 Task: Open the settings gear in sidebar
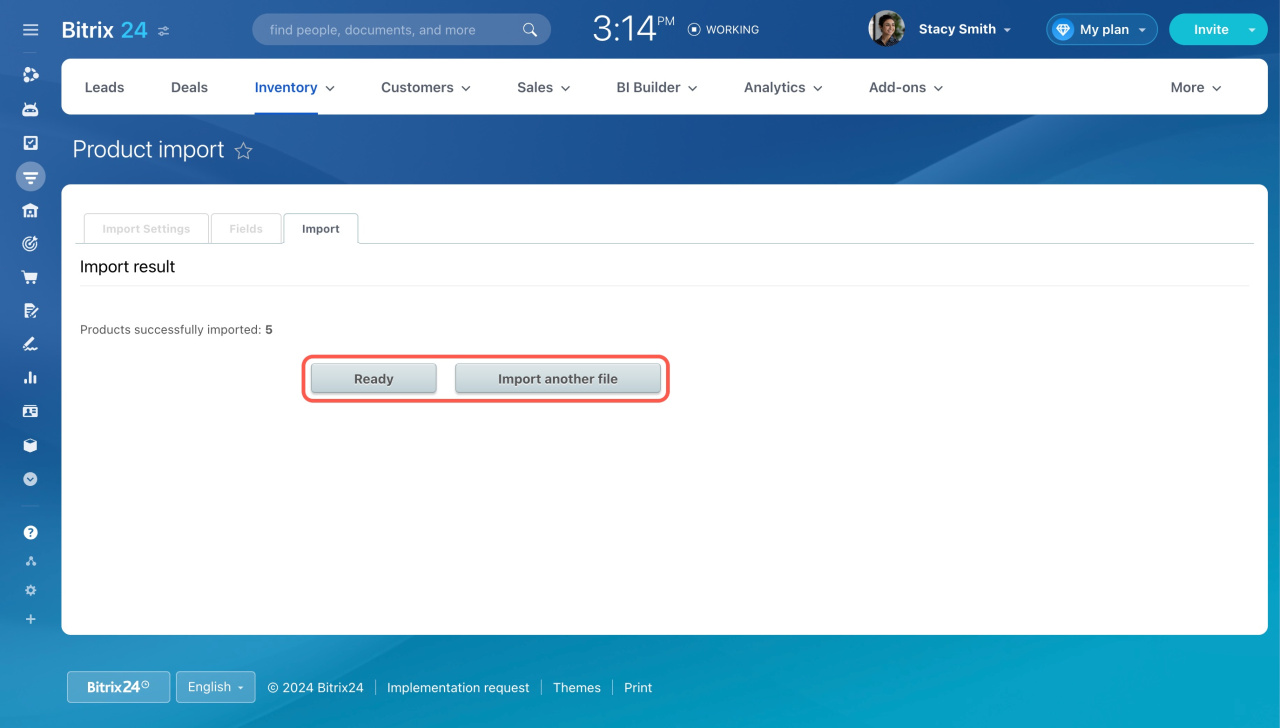tap(30, 590)
